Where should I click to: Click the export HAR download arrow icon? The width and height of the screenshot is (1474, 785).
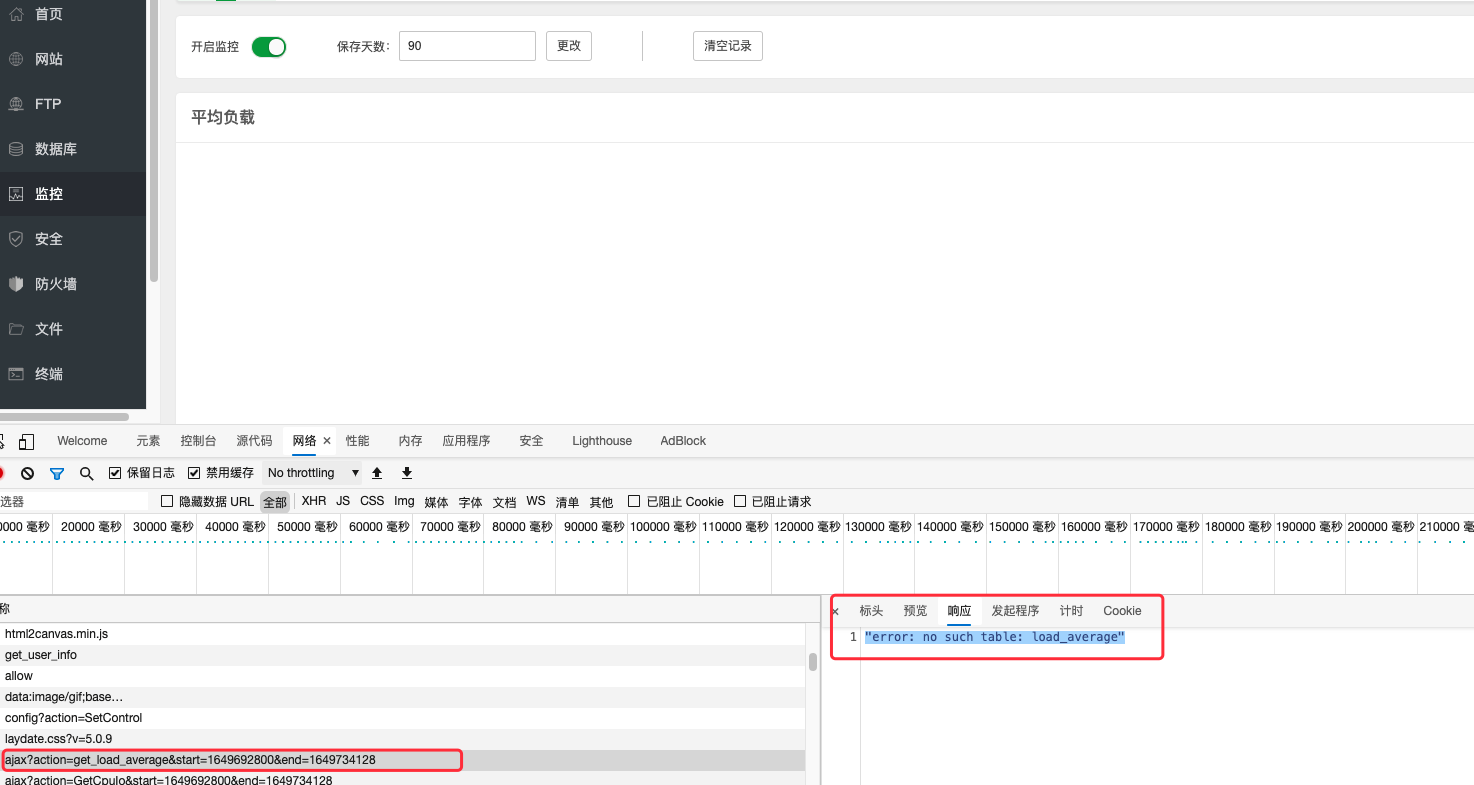point(407,473)
